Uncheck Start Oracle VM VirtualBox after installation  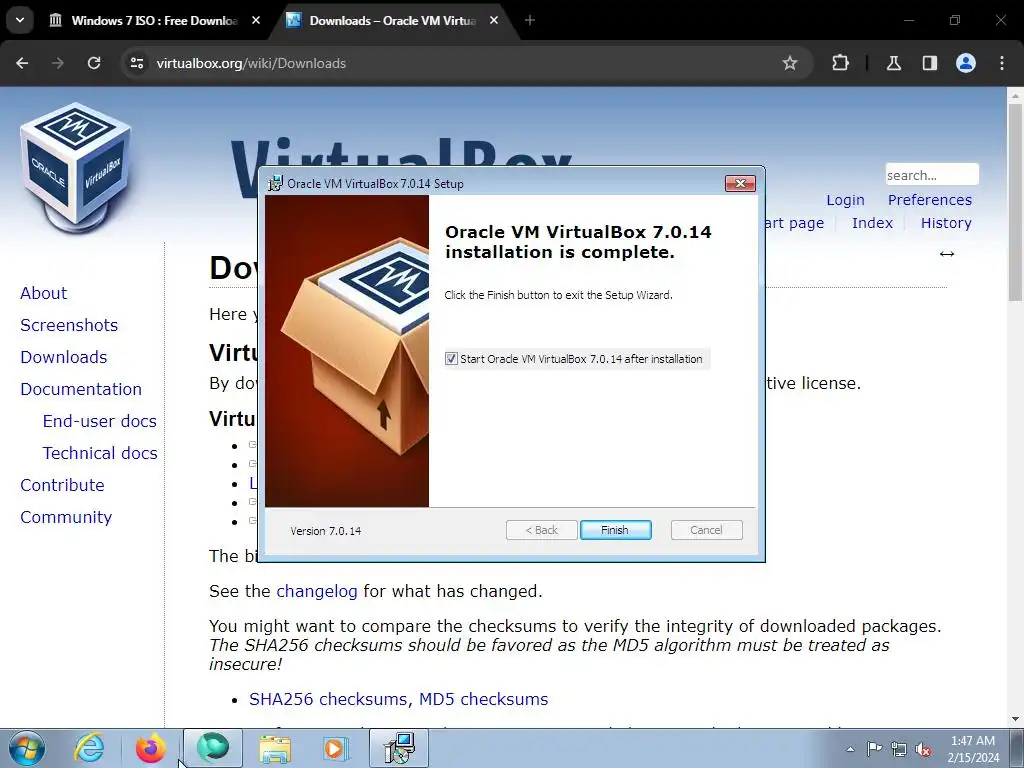point(451,359)
